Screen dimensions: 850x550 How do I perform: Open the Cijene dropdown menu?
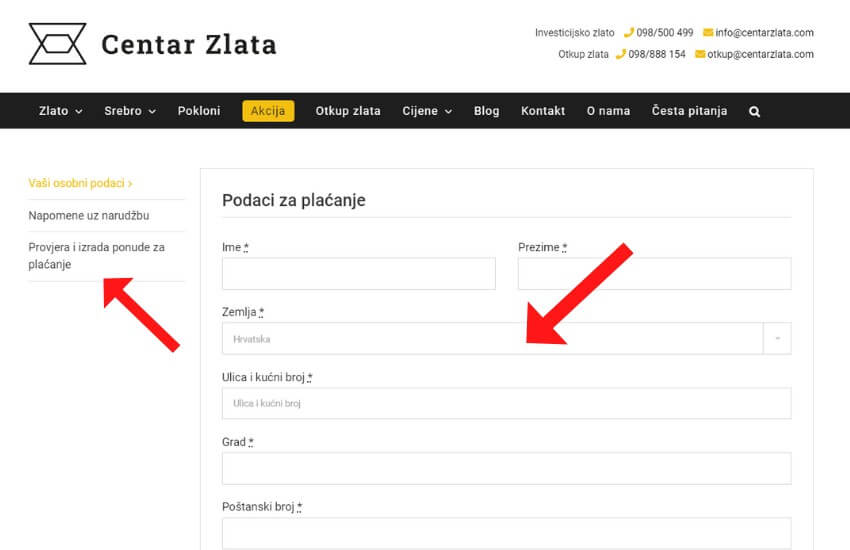(427, 111)
